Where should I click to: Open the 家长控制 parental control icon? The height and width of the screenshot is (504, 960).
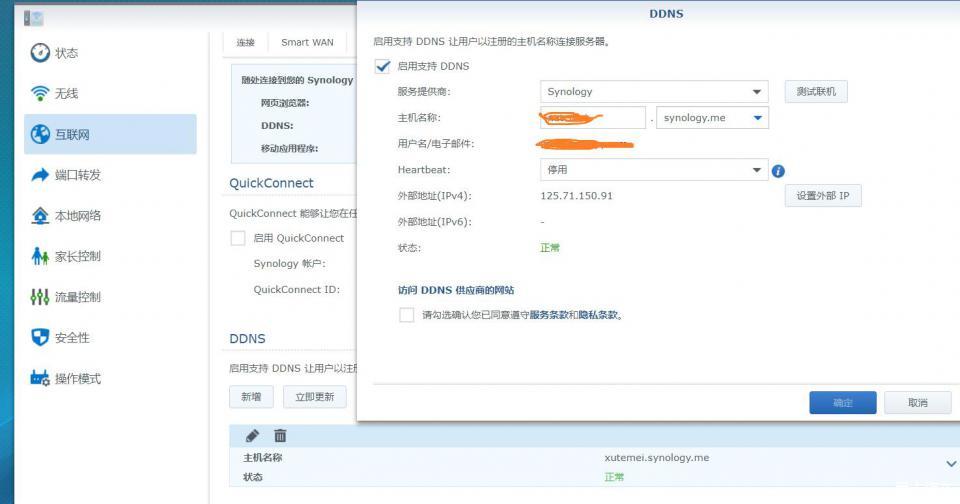coord(40,256)
